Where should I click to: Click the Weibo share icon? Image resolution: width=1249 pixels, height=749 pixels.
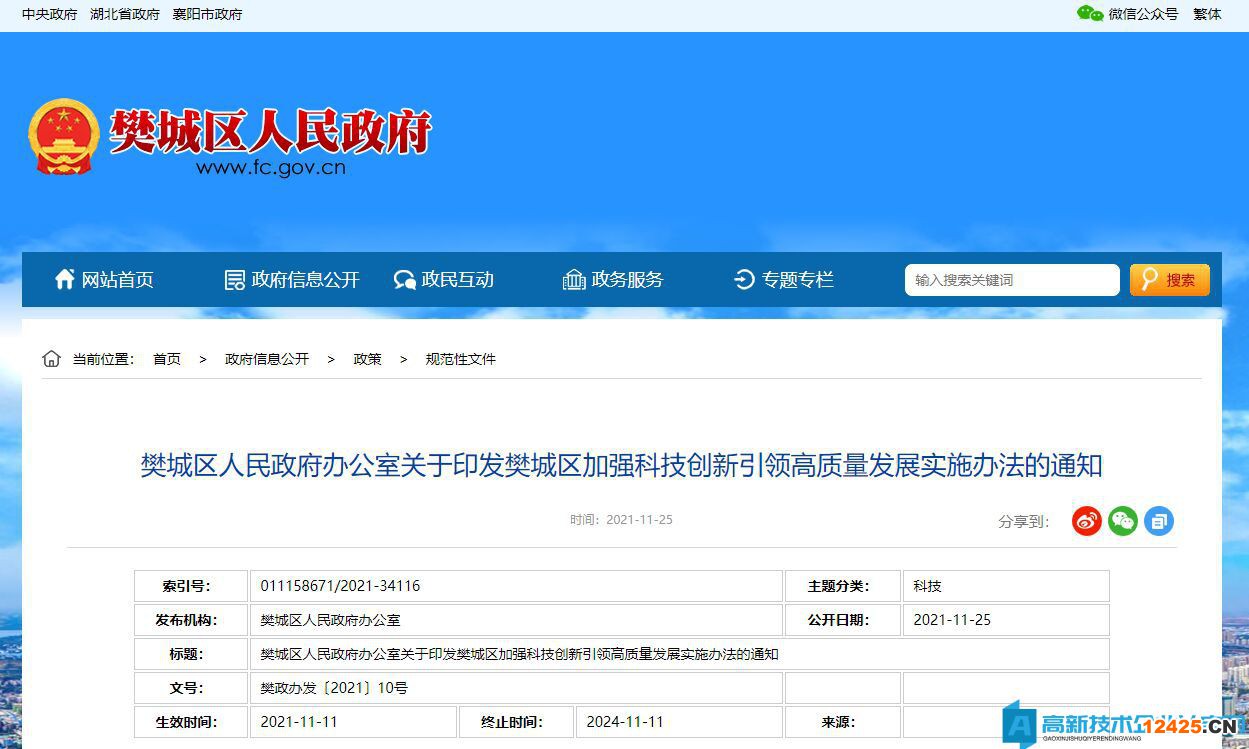click(x=1087, y=521)
